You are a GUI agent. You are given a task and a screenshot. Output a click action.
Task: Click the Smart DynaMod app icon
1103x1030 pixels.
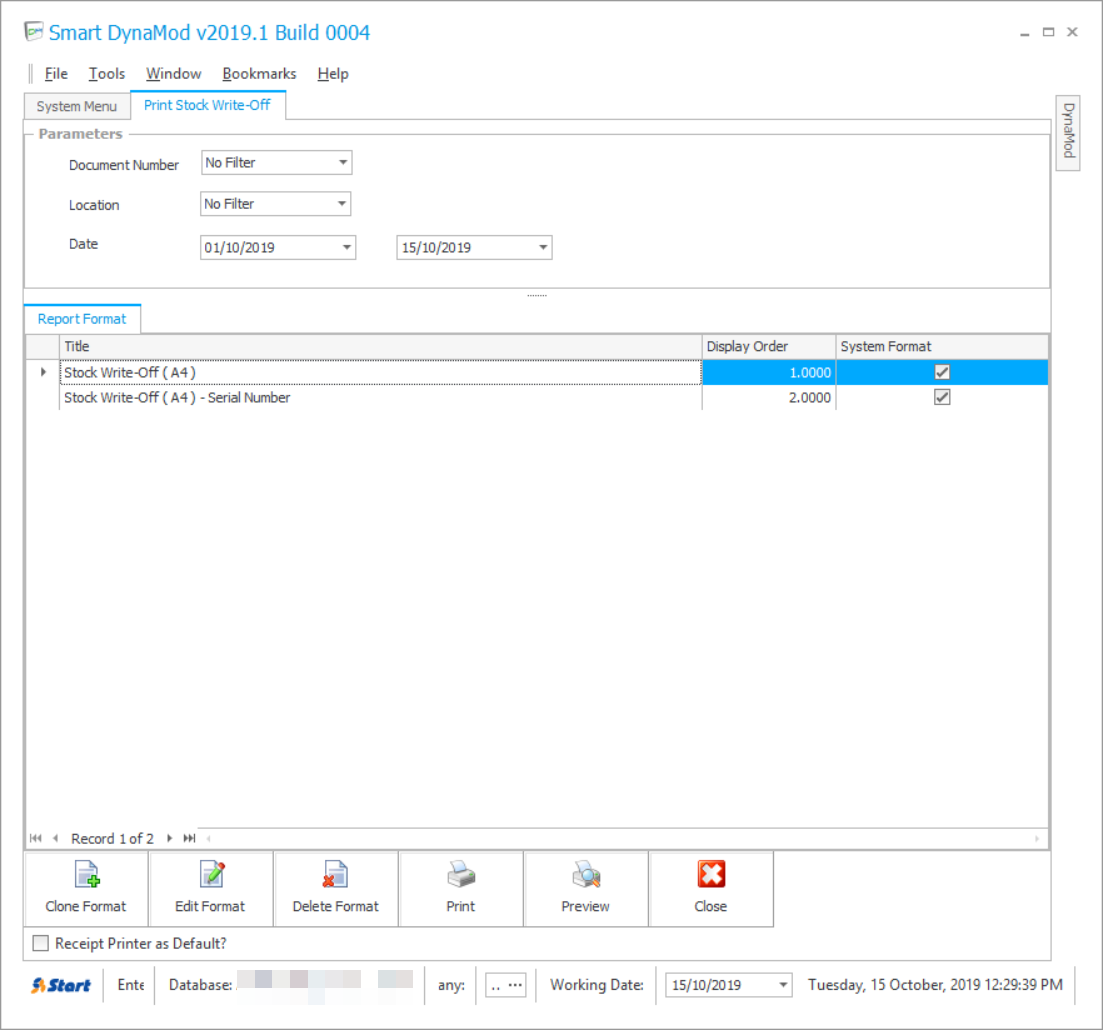click(34, 32)
